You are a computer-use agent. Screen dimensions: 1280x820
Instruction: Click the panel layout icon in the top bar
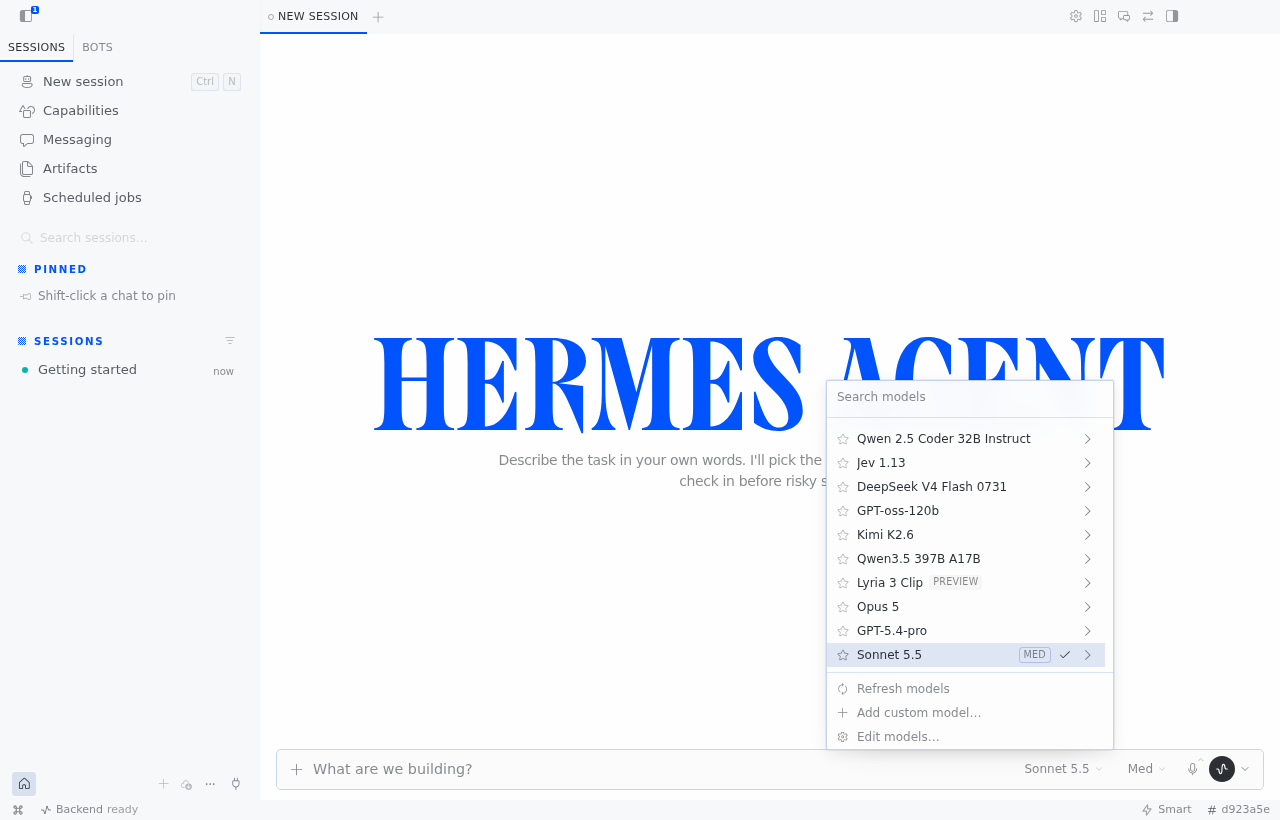[1100, 16]
